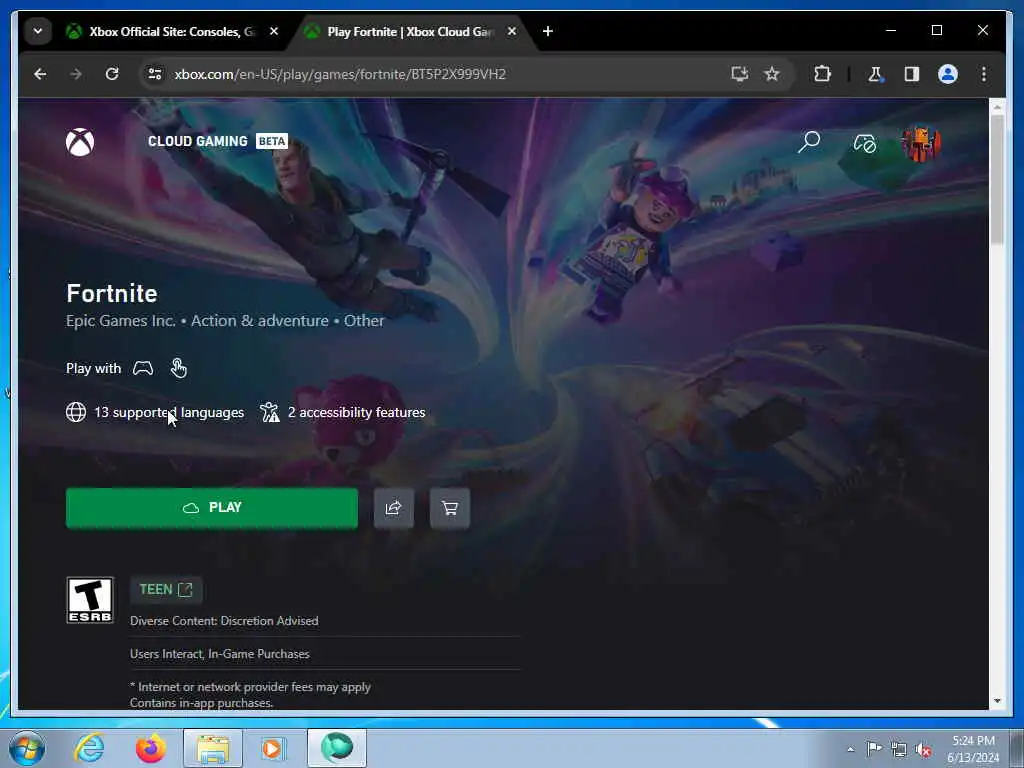
Task: Expand the tab search dropdown
Action: click(x=38, y=31)
